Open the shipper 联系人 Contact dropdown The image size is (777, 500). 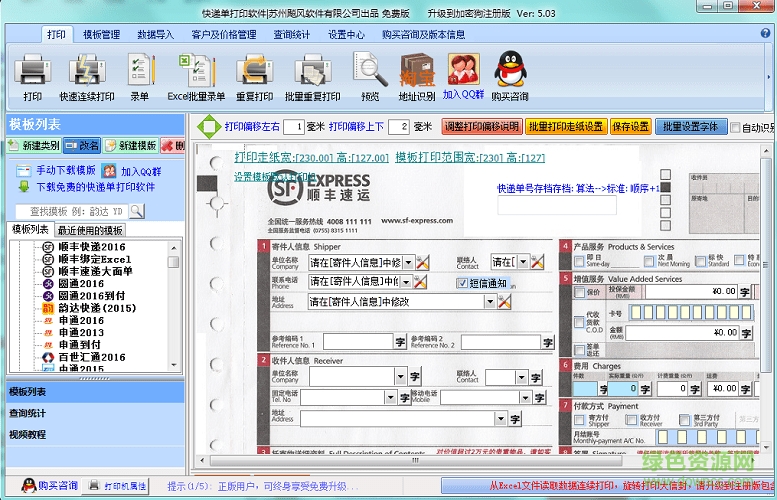coord(522,263)
